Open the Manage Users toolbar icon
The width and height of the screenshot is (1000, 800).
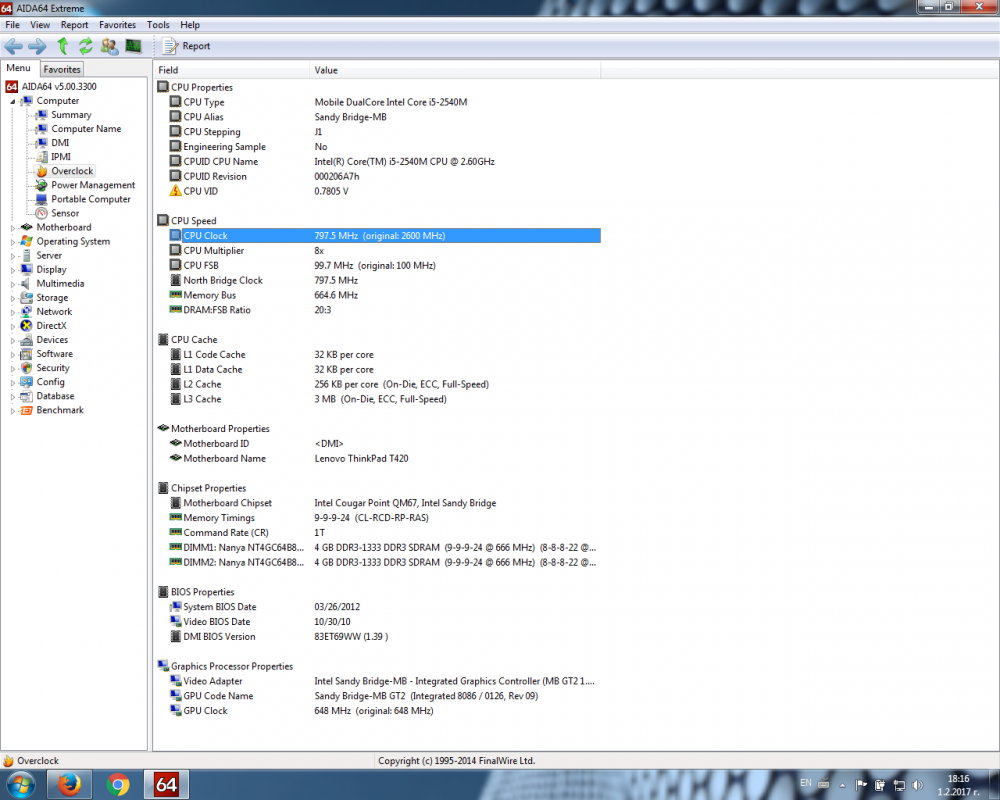pyautogui.click(x=110, y=46)
